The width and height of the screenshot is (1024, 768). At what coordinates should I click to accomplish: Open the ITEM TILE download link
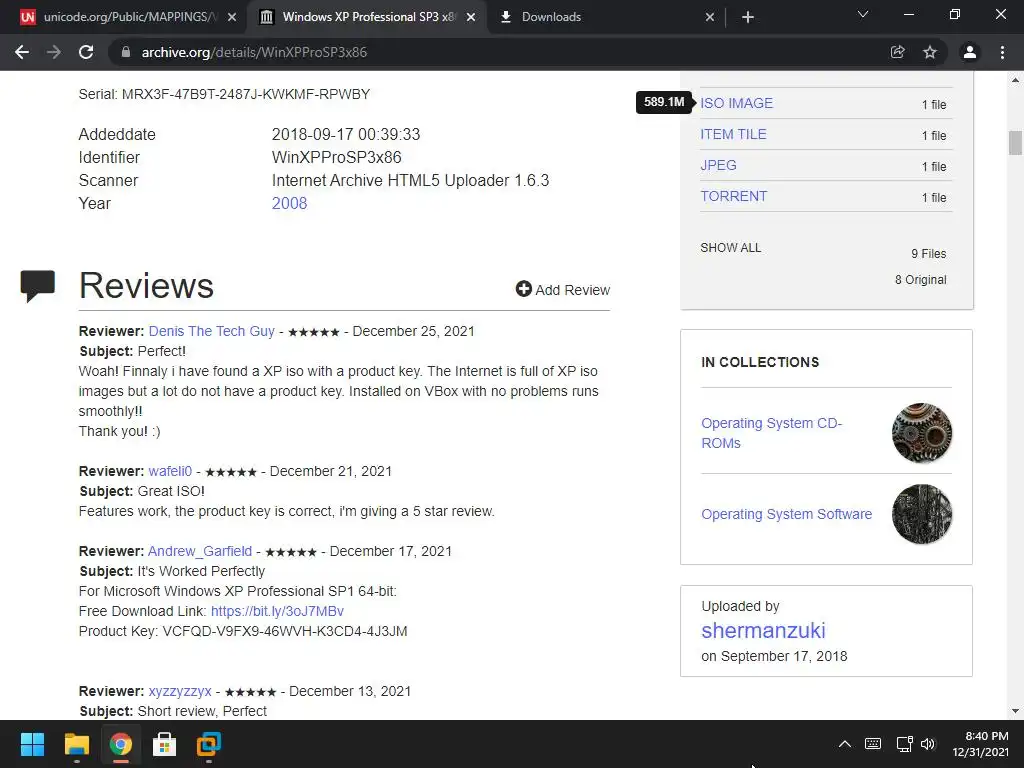click(733, 134)
